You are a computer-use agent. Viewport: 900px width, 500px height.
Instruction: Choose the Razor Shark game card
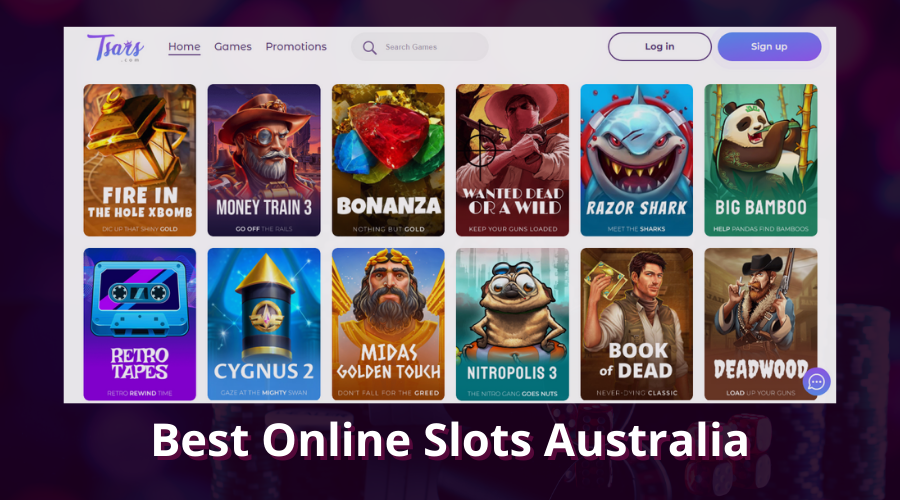[637, 160]
